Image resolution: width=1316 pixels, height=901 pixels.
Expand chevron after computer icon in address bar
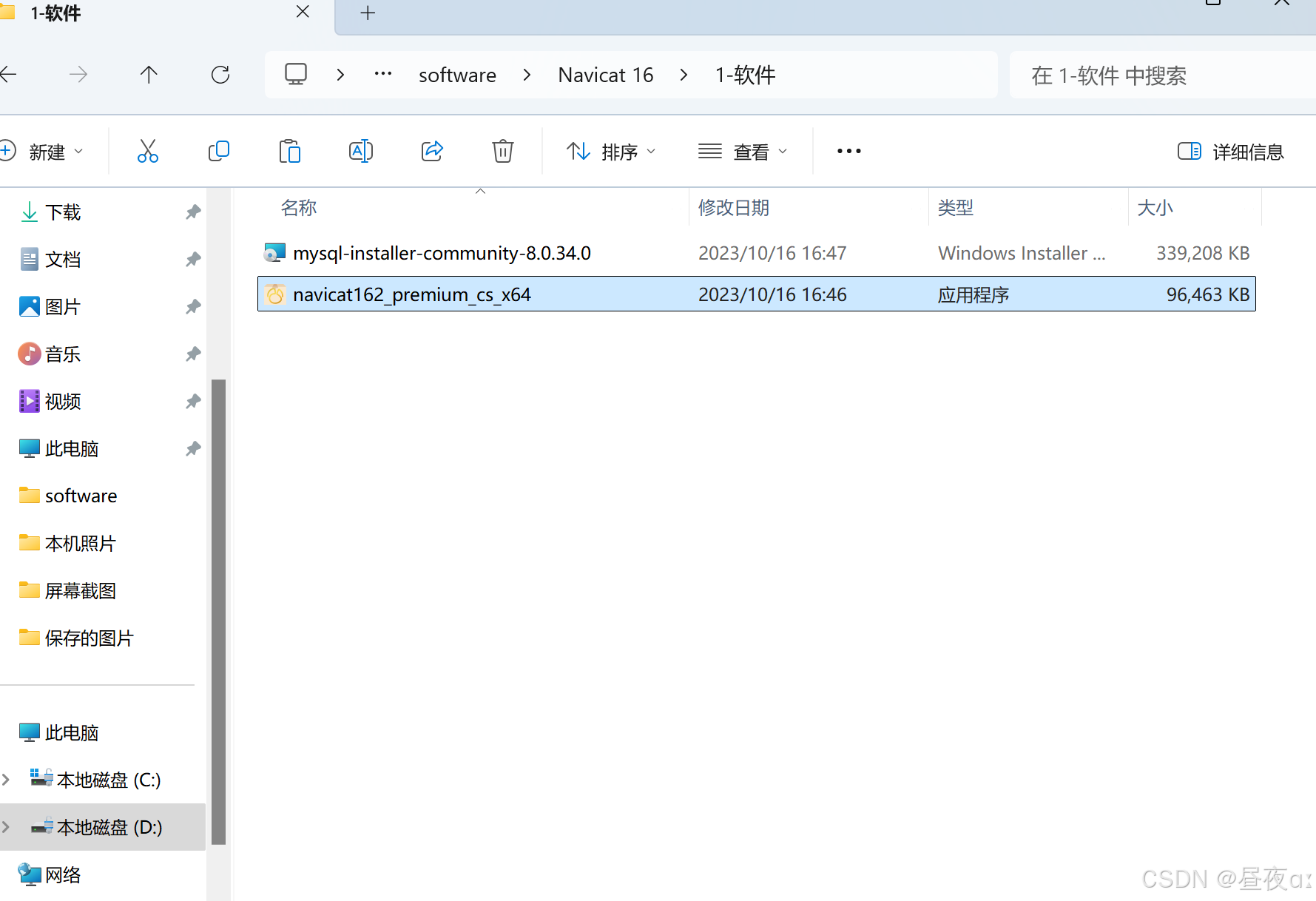coord(340,74)
